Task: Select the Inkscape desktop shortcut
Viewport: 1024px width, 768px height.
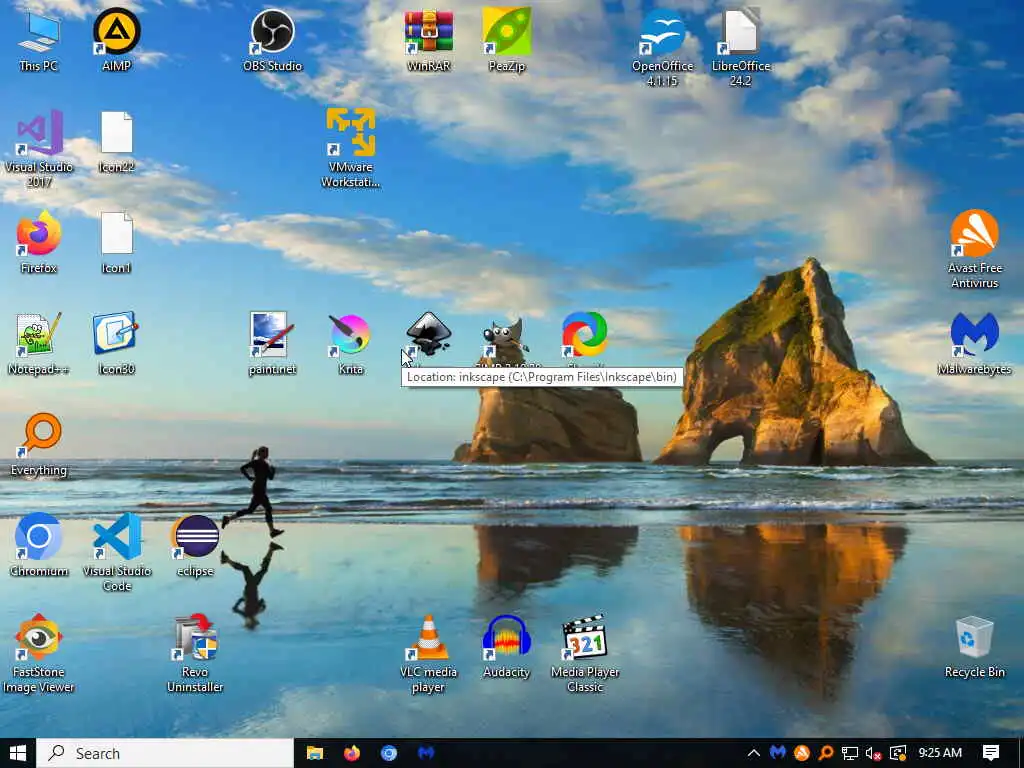Action: coord(428,334)
